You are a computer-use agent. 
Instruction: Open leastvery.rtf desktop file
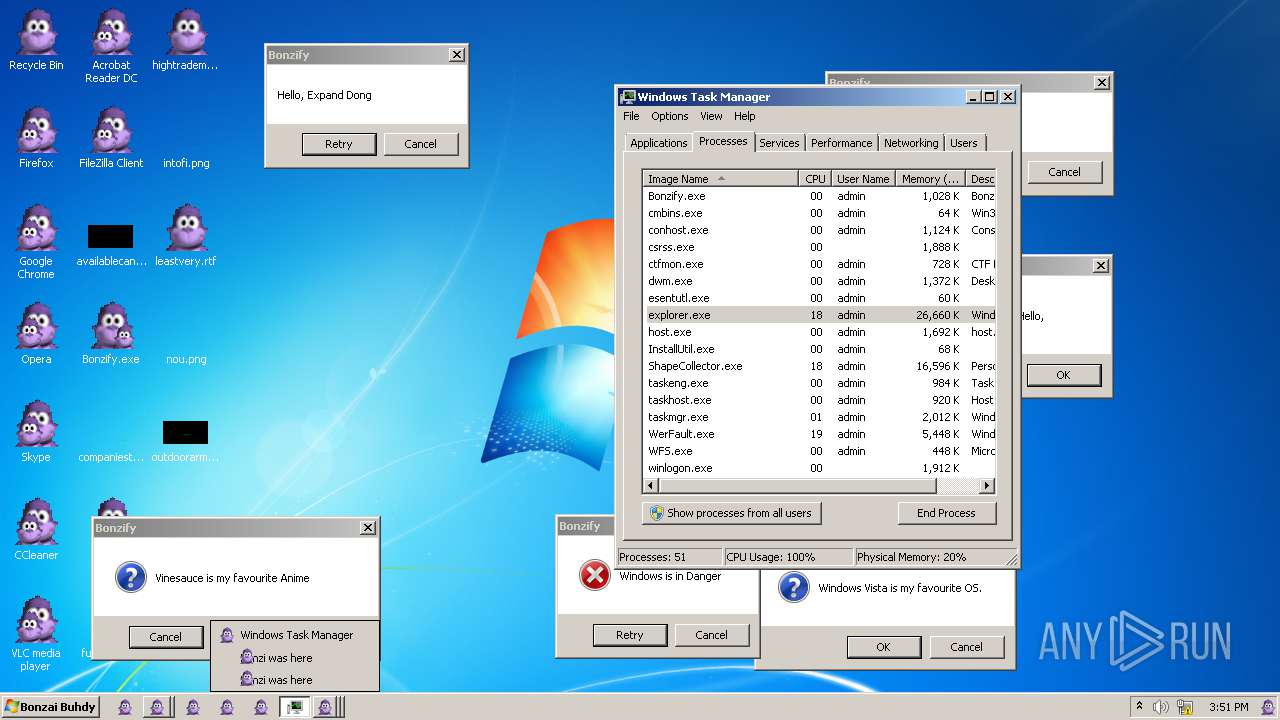pyautogui.click(x=186, y=236)
